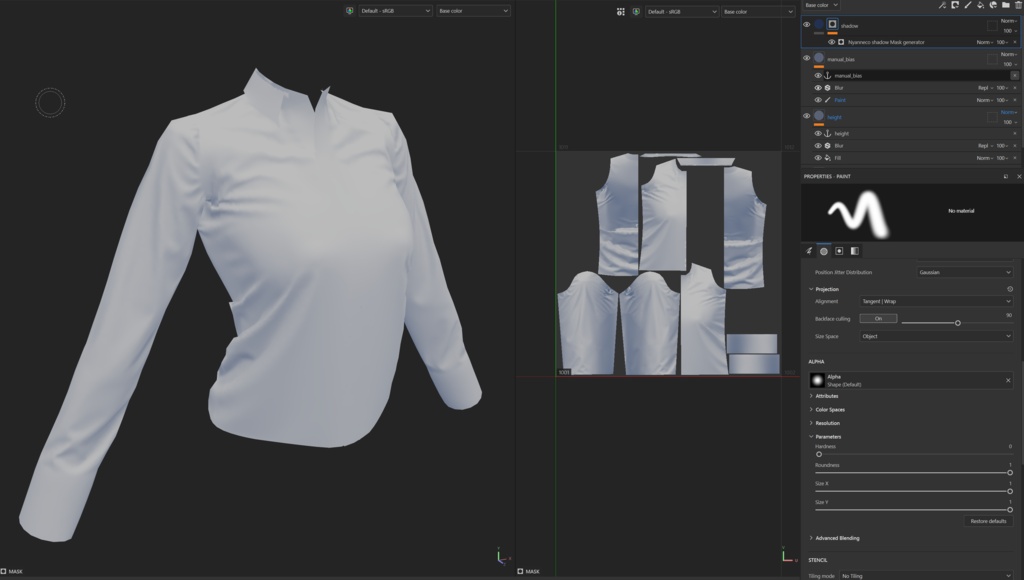The width and height of the screenshot is (1024, 580).
Task: Adjust the Hardness slider handle
Action: click(819, 454)
